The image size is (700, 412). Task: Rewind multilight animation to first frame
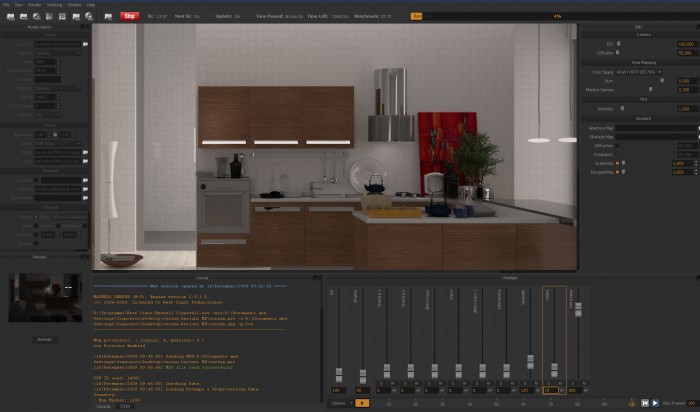tap(645, 403)
